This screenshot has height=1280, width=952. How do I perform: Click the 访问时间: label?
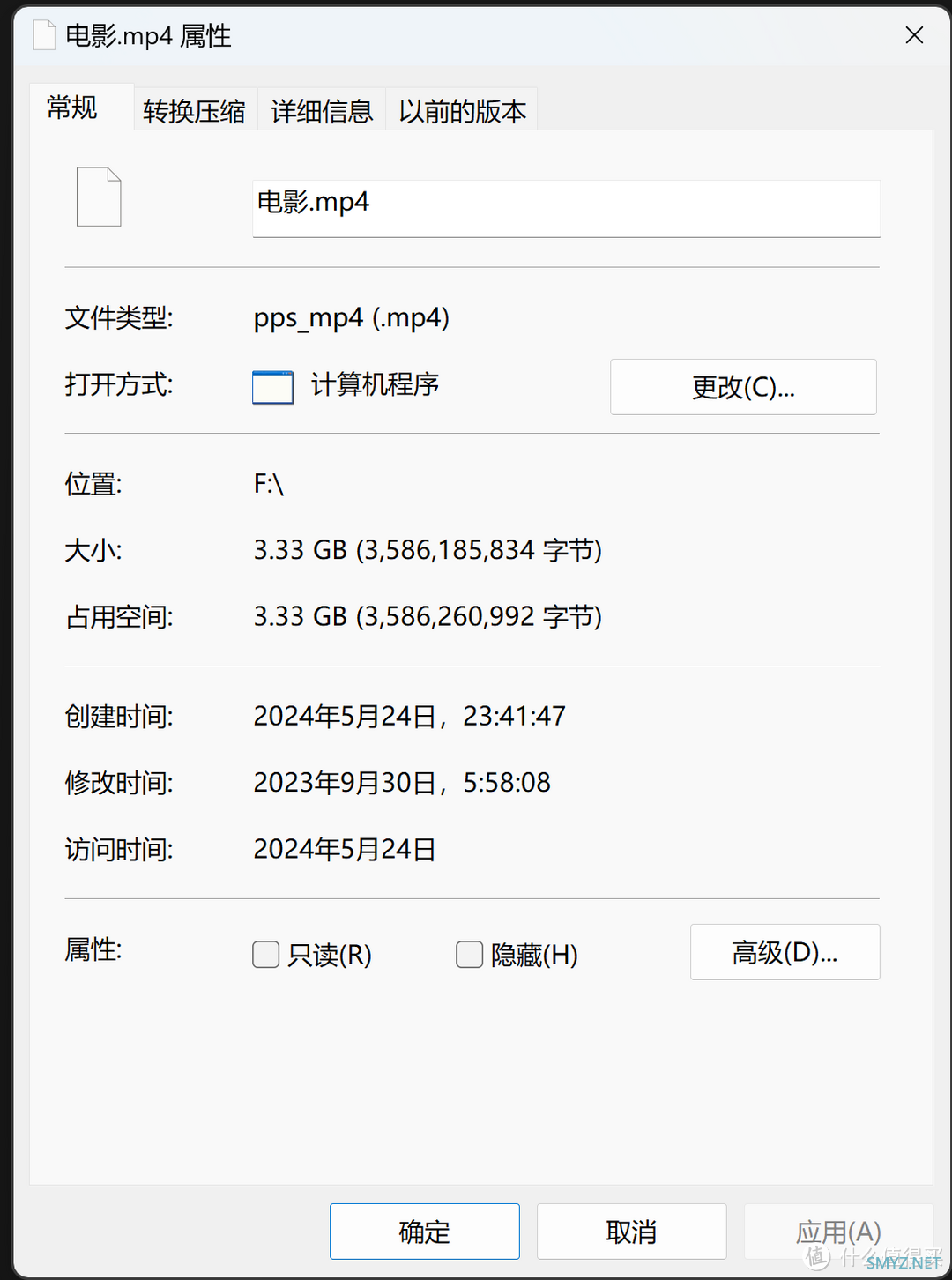tap(119, 850)
